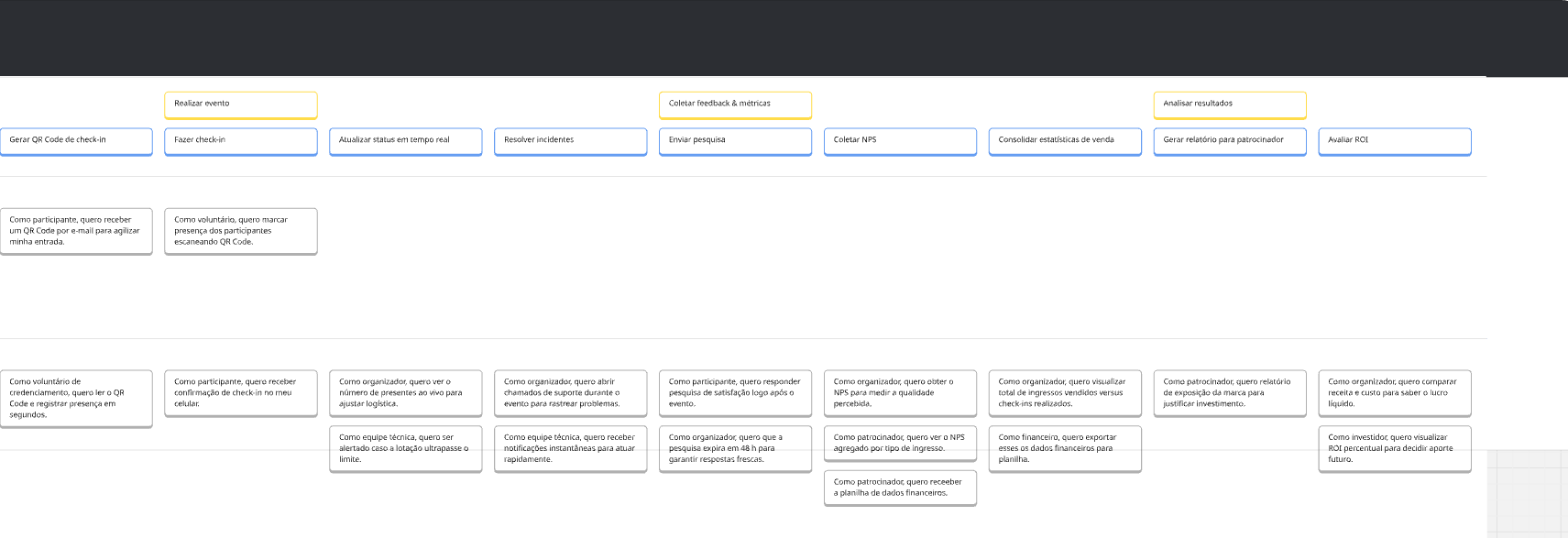
Task: Click the 'Enviar pesquisa' card
Action: (735, 141)
